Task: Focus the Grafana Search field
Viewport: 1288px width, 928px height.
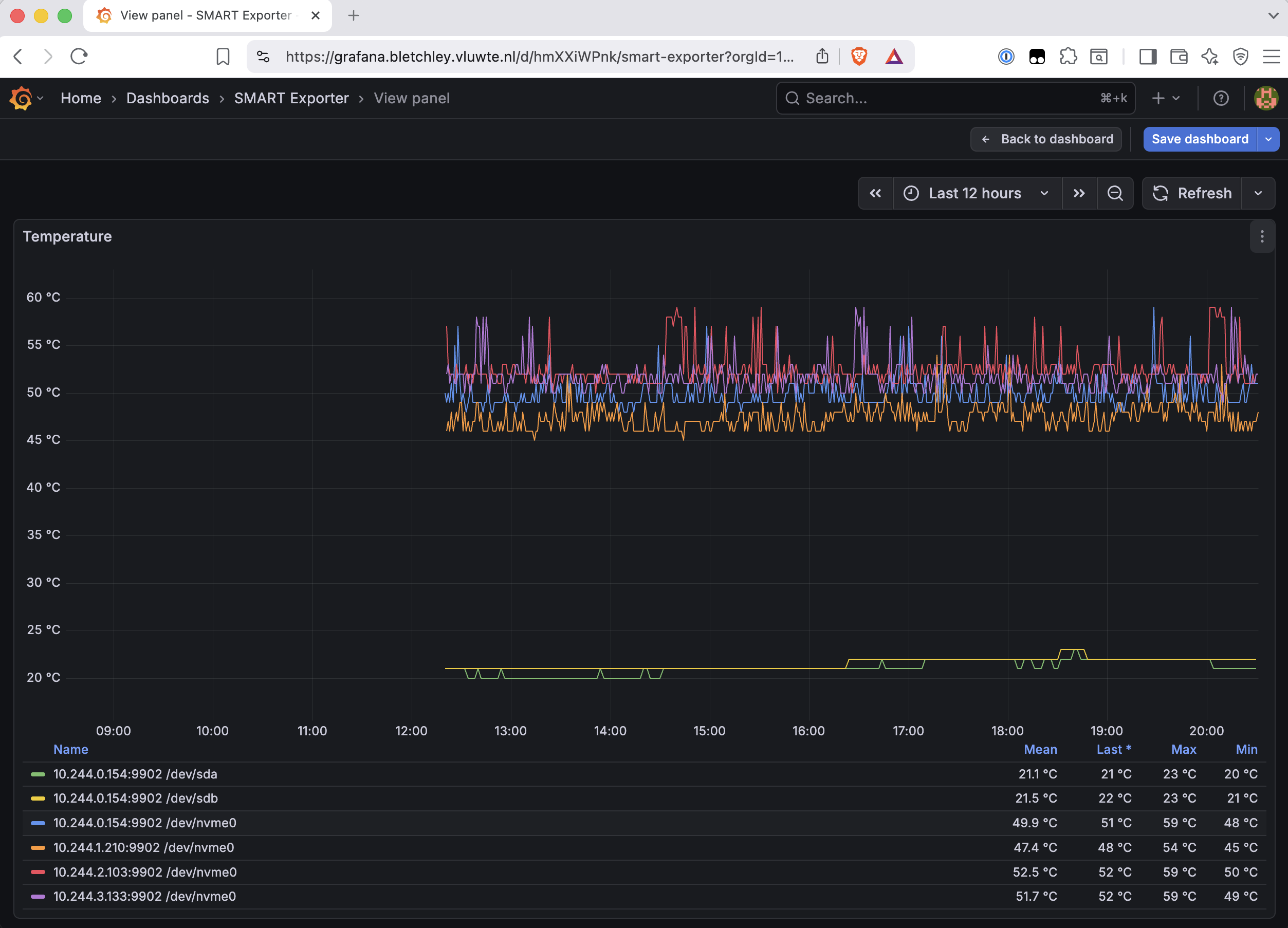Action: click(955, 98)
